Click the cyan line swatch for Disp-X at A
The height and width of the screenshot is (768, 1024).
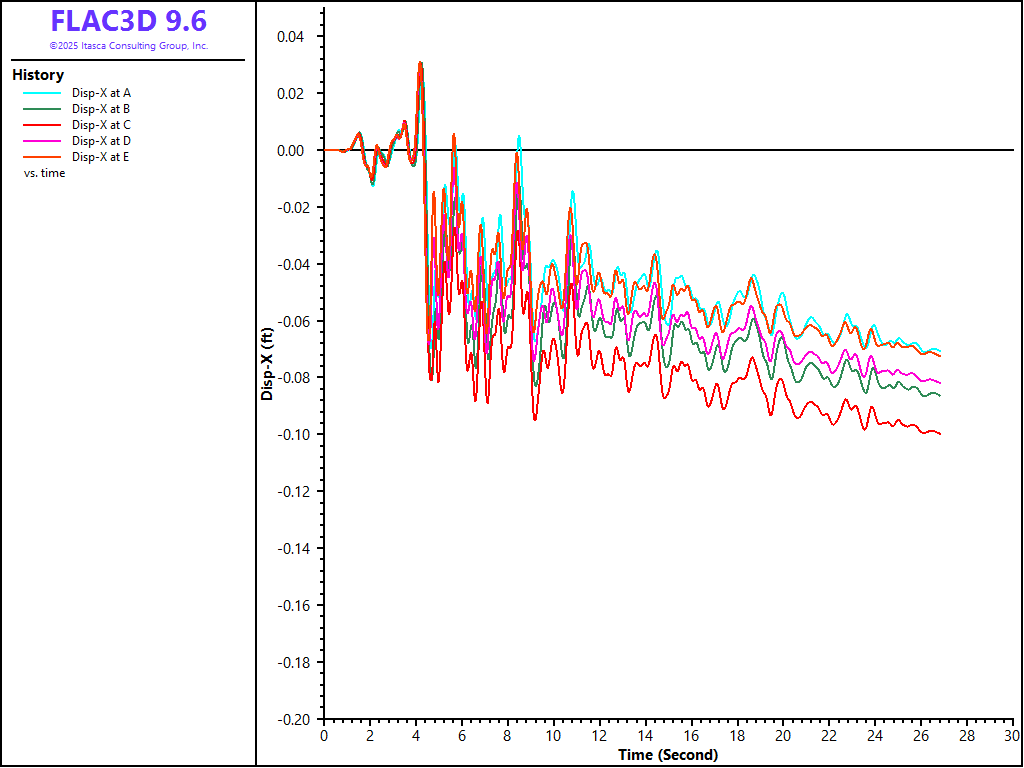[x=42, y=93]
